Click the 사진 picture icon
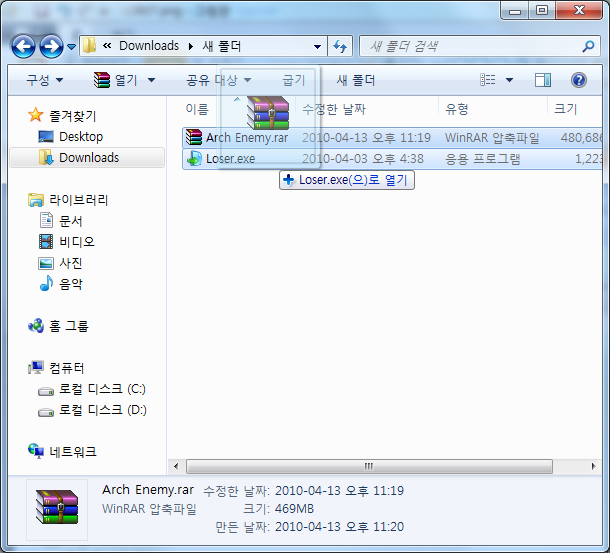This screenshot has width=610, height=553. coord(46,263)
